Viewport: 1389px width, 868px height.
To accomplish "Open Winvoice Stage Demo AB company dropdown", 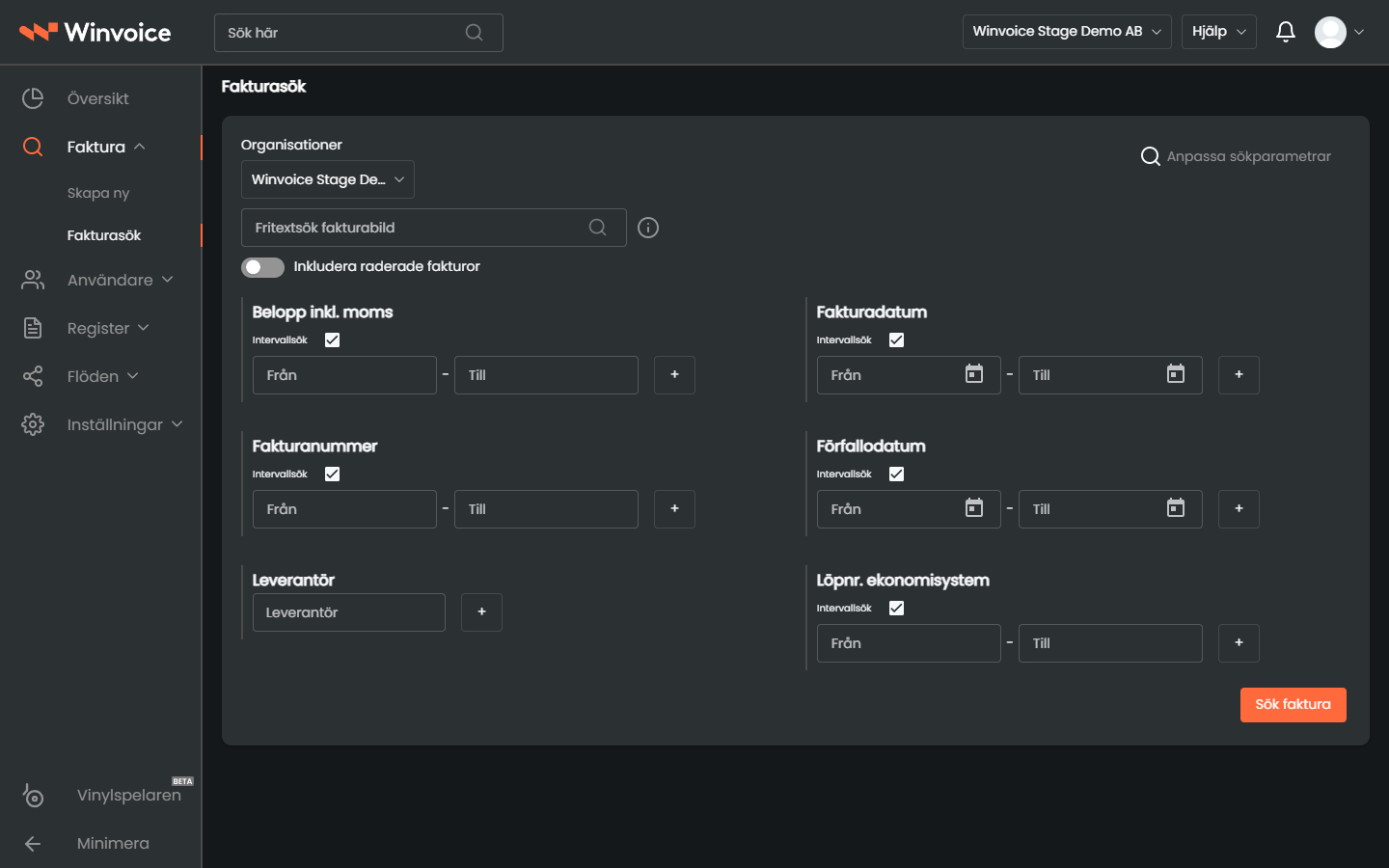I will (x=1067, y=32).
